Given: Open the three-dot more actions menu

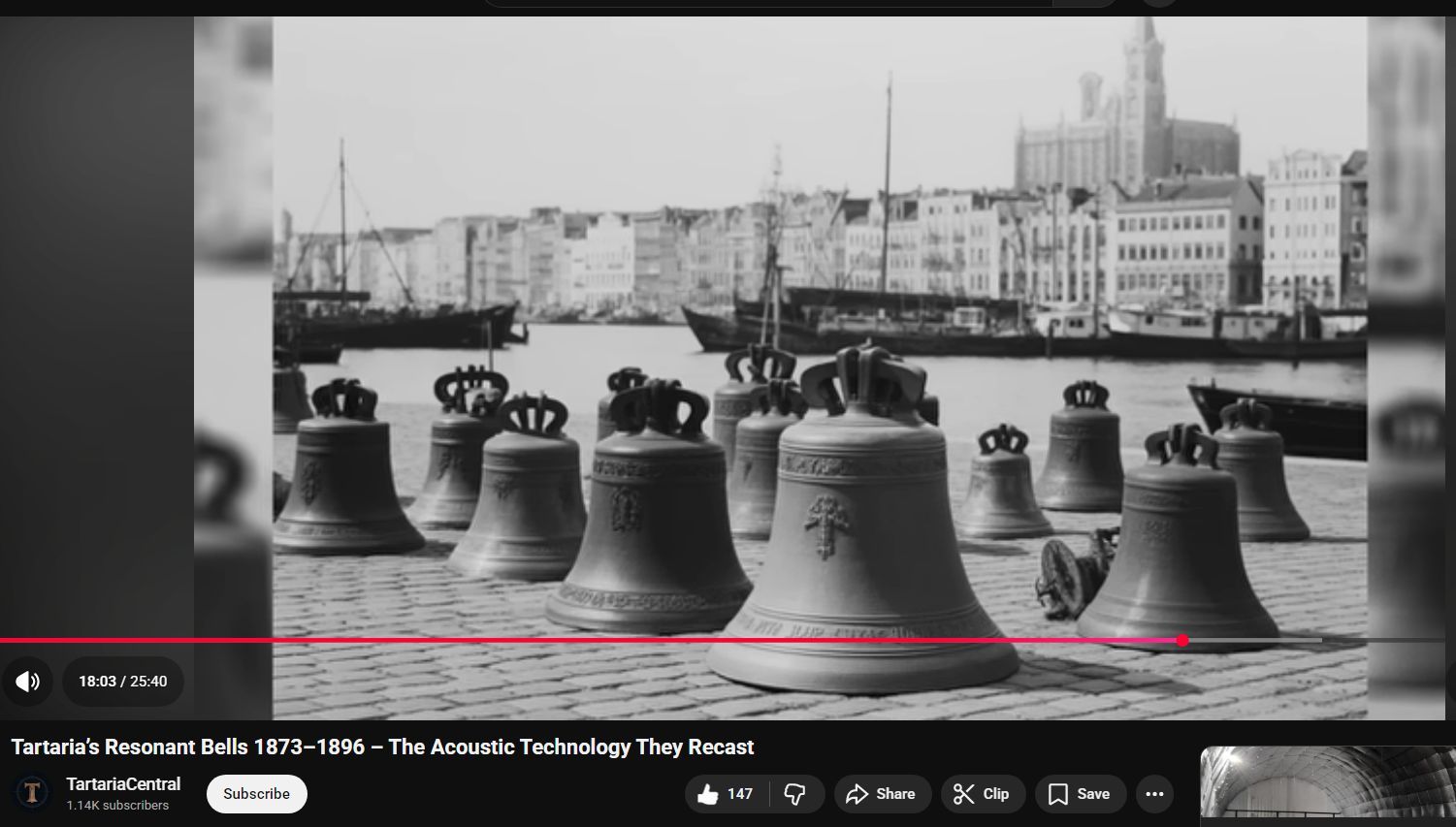Looking at the screenshot, I should 1154,794.
